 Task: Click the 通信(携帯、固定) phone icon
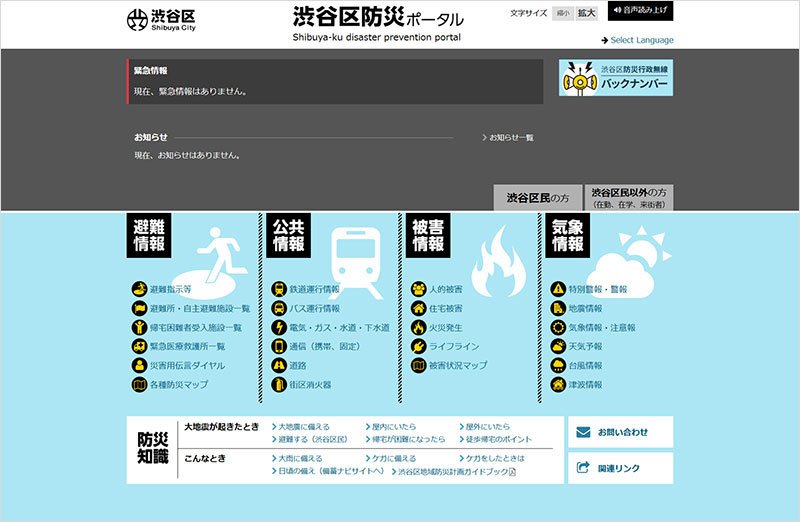tap(279, 346)
